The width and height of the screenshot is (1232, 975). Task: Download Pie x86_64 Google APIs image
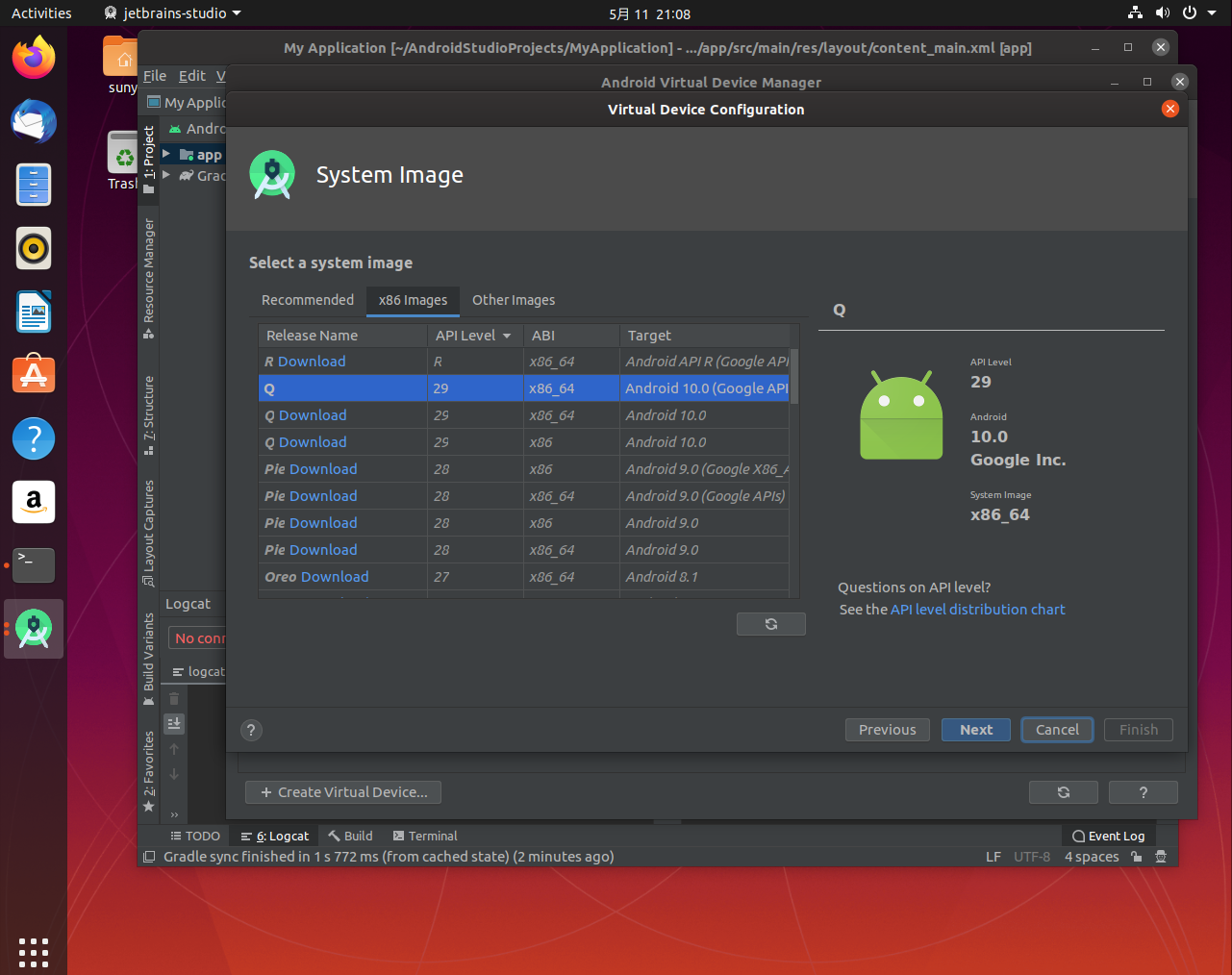tap(324, 496)
